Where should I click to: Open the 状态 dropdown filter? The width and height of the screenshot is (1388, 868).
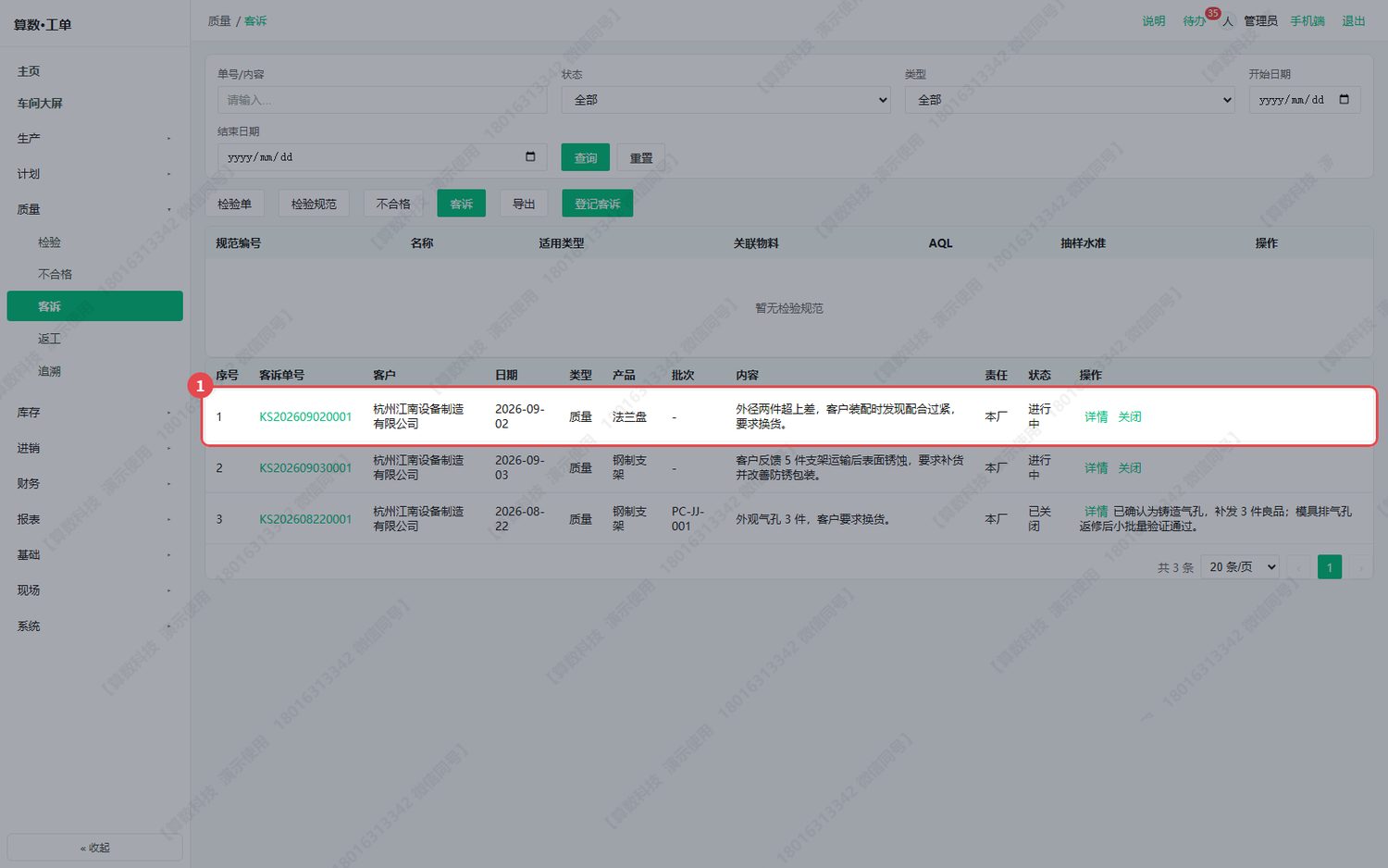pyautogui.click(x=726, y=100)
